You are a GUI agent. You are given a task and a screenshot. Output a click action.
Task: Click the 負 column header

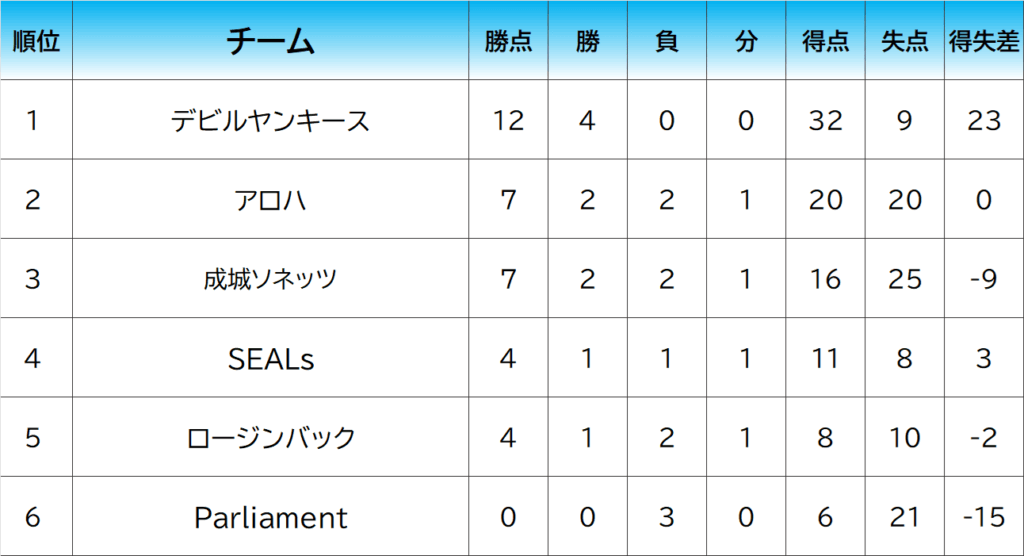(666, 42)
